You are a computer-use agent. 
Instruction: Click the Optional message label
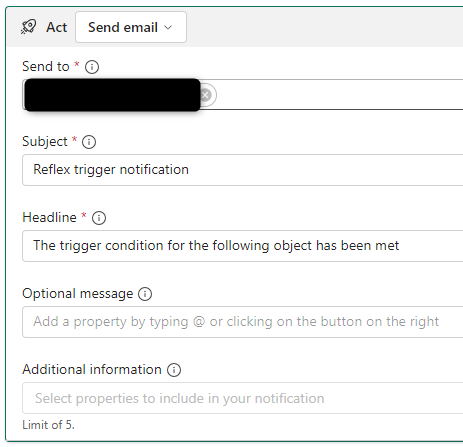(78, 294)
